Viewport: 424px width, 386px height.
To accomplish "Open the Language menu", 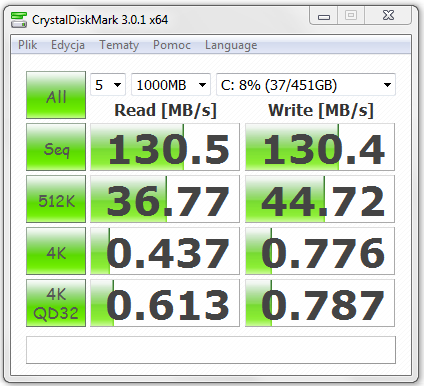I will pyautogui.click(x=231, y=45).
